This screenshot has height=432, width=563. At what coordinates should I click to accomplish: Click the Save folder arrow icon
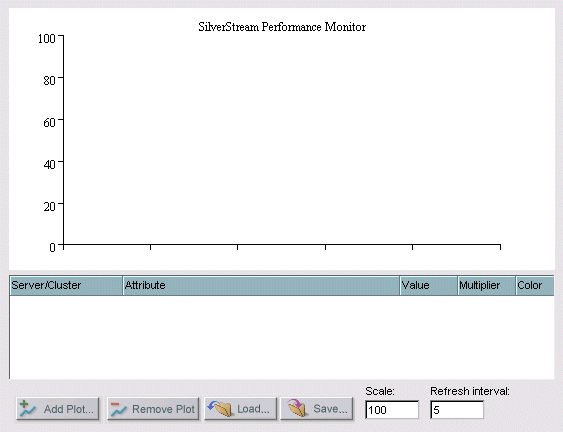coord(297,408)
